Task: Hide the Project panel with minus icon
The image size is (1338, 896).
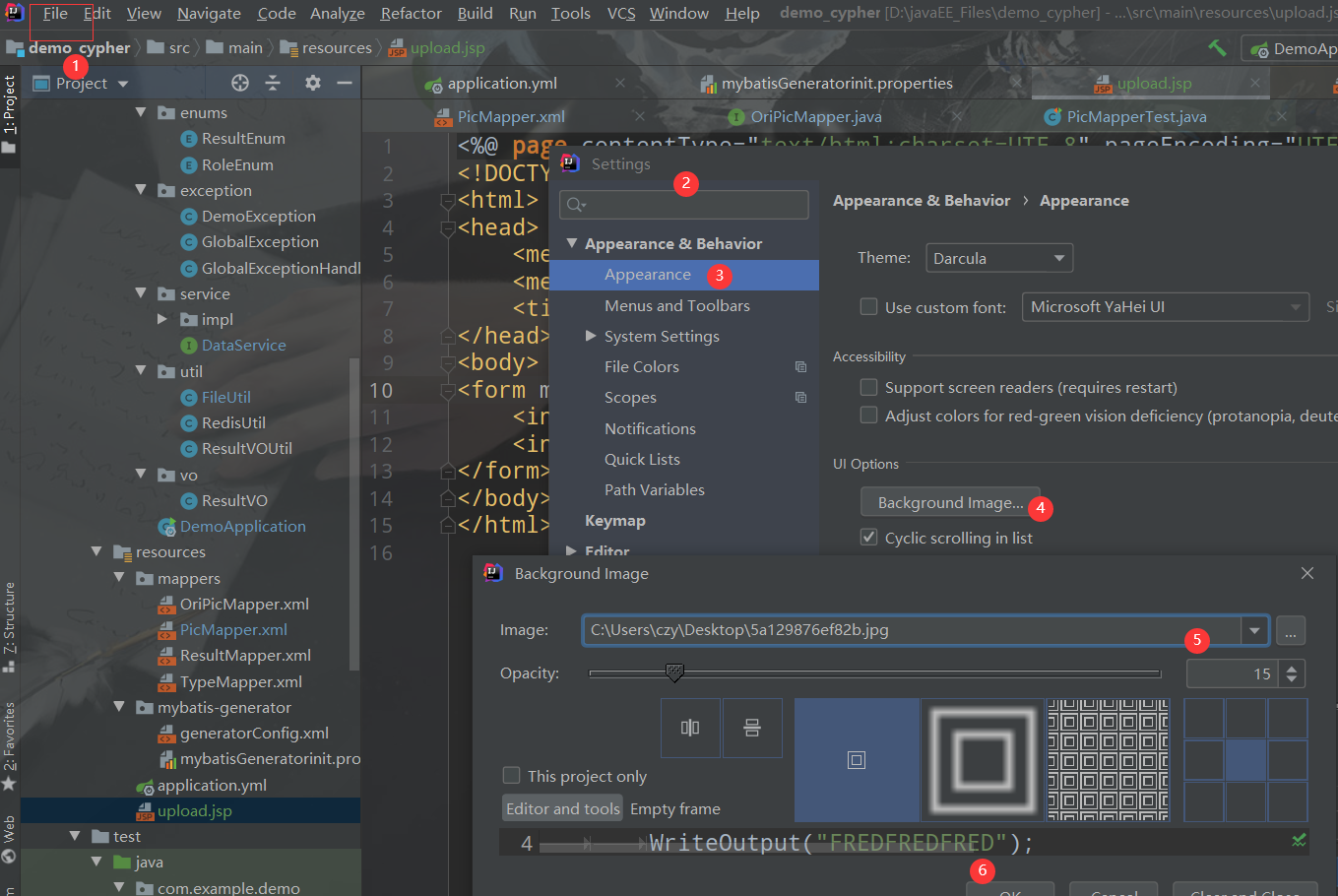Action: click(345, 83)
